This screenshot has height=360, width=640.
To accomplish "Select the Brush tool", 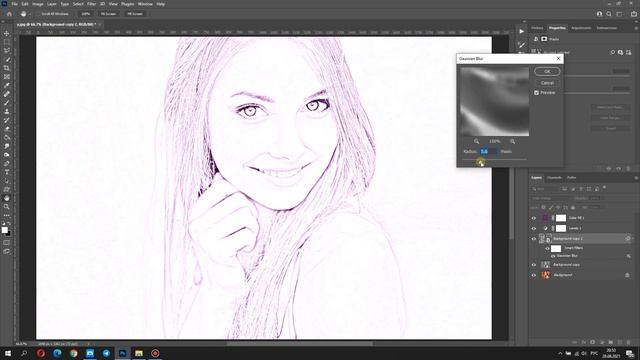I will (7, 102).
